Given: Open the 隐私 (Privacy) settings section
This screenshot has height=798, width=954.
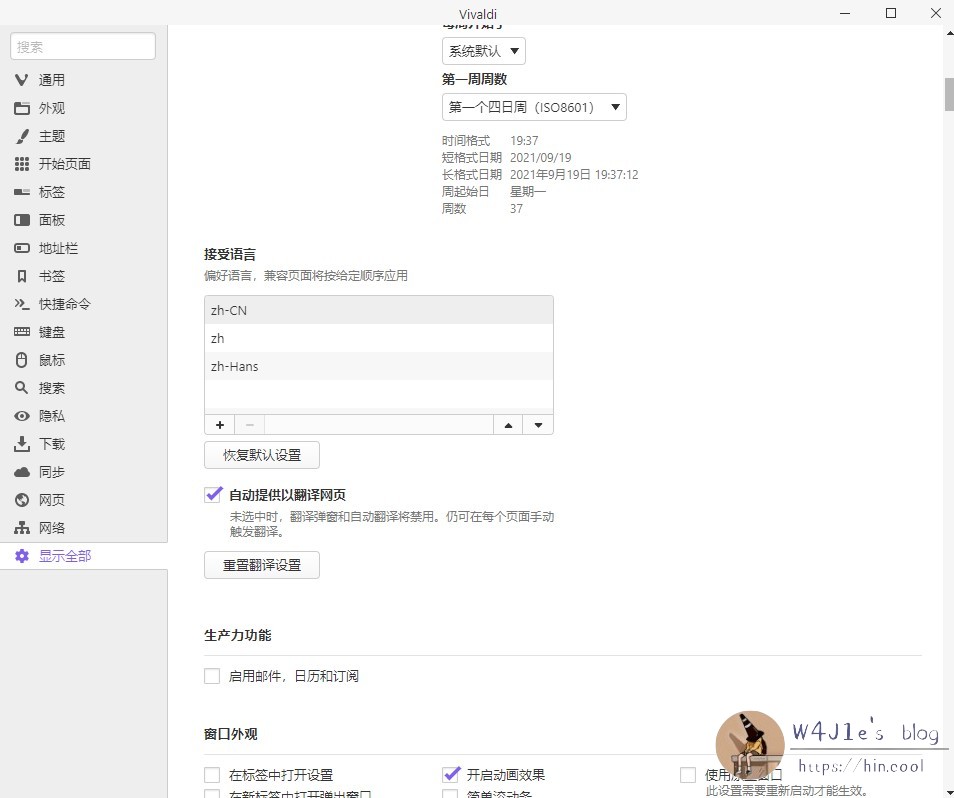Looking at the screenshot, I should 52,416.
